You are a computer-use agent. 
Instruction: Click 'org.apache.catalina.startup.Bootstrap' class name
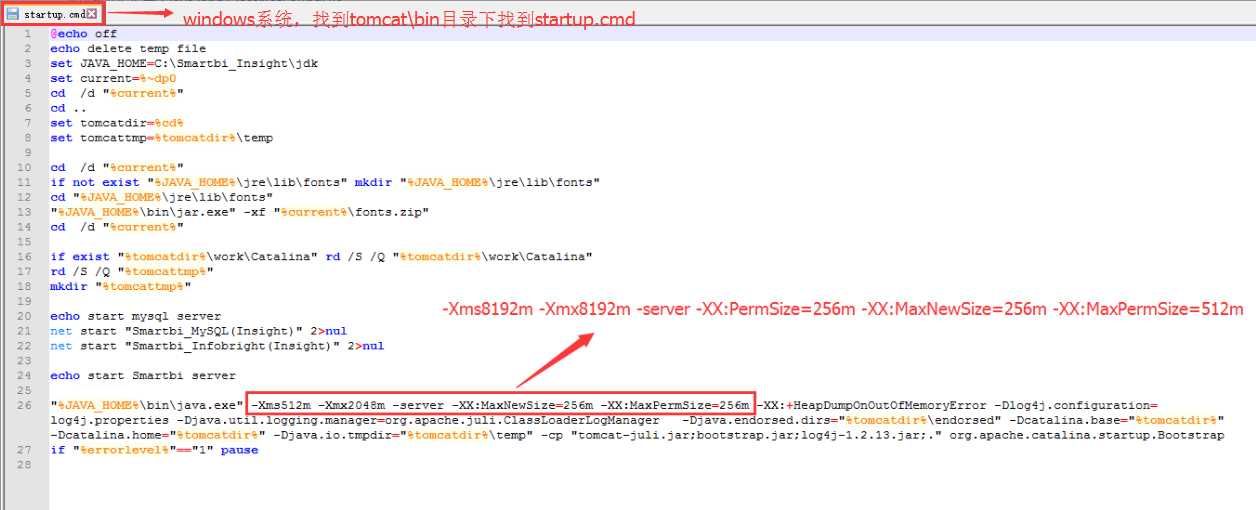point(1087,435)
